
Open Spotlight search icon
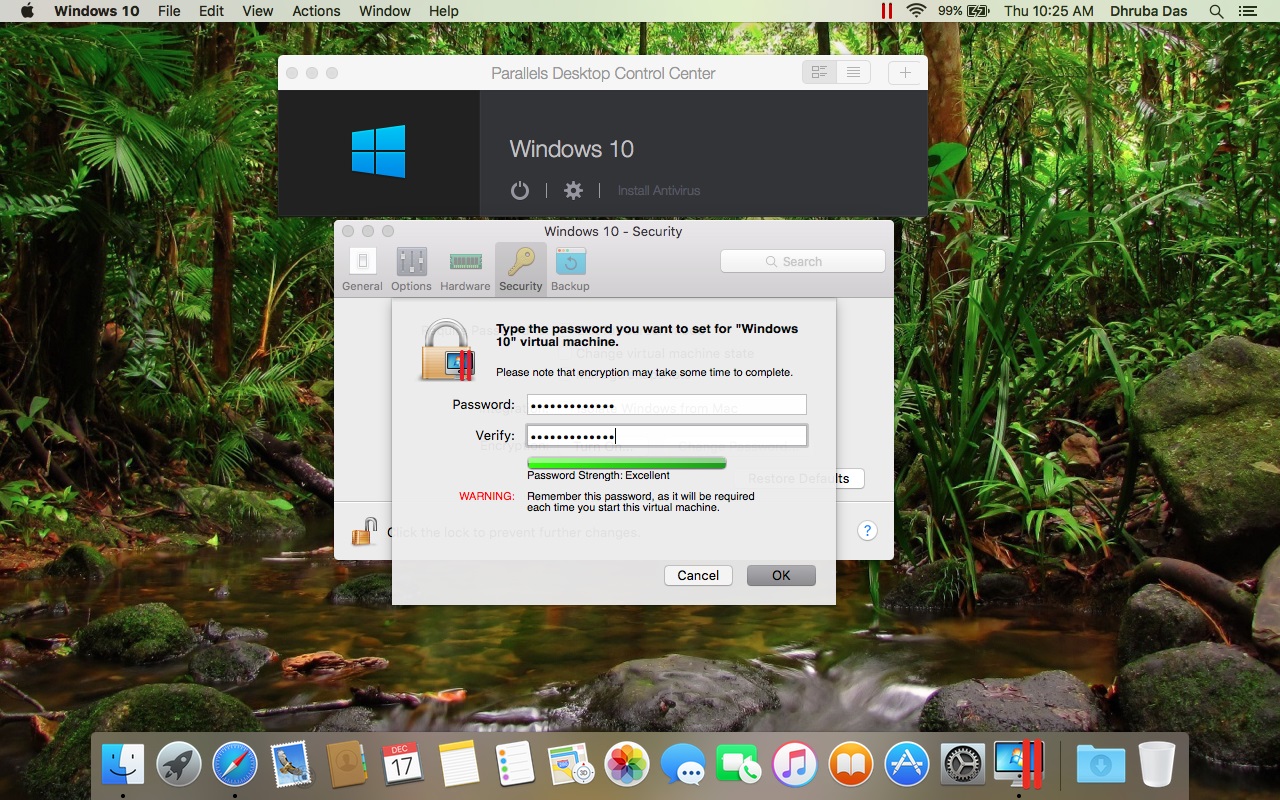point(1216,11)
